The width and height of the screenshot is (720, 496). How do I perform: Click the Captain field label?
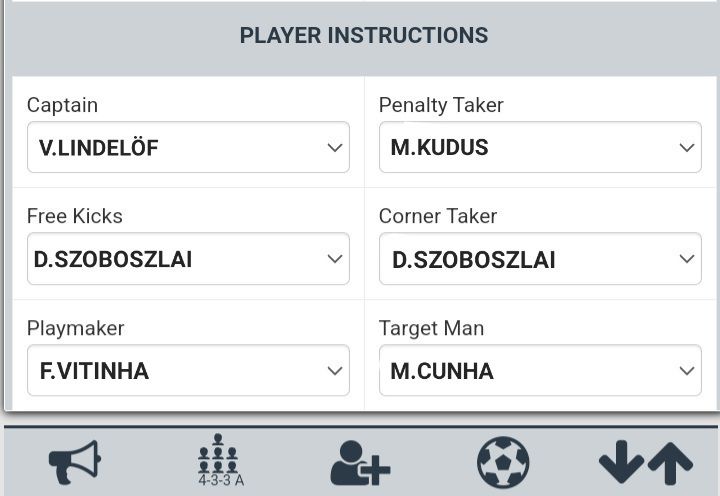coord(62,105)
